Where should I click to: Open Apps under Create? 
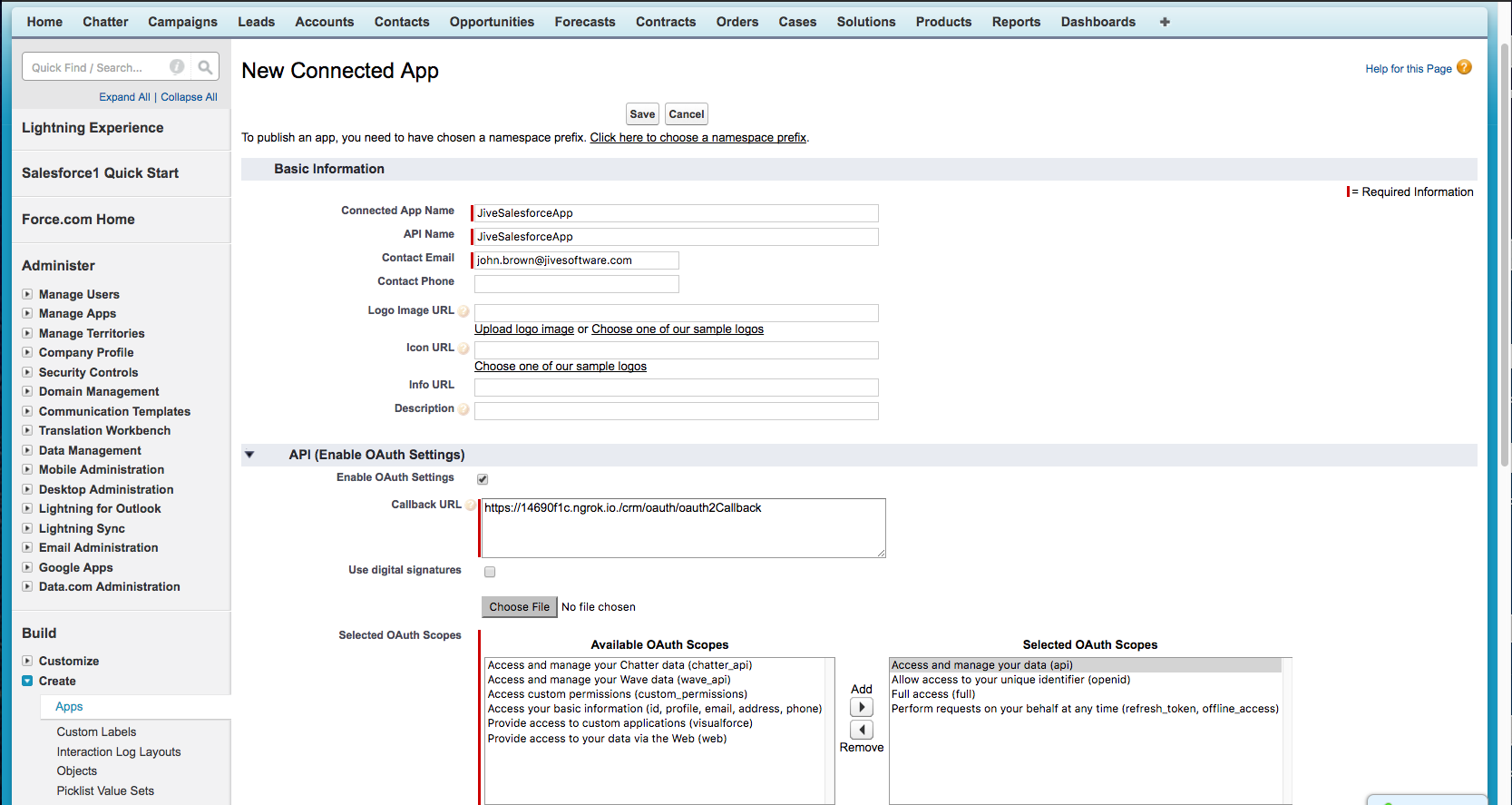click(x=69, y=707)
